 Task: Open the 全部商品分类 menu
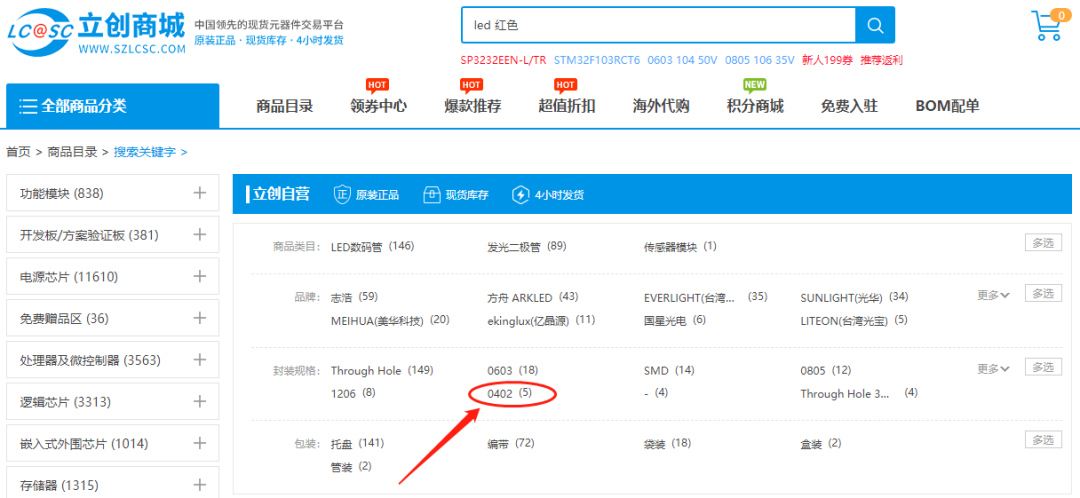coord(113,106)
